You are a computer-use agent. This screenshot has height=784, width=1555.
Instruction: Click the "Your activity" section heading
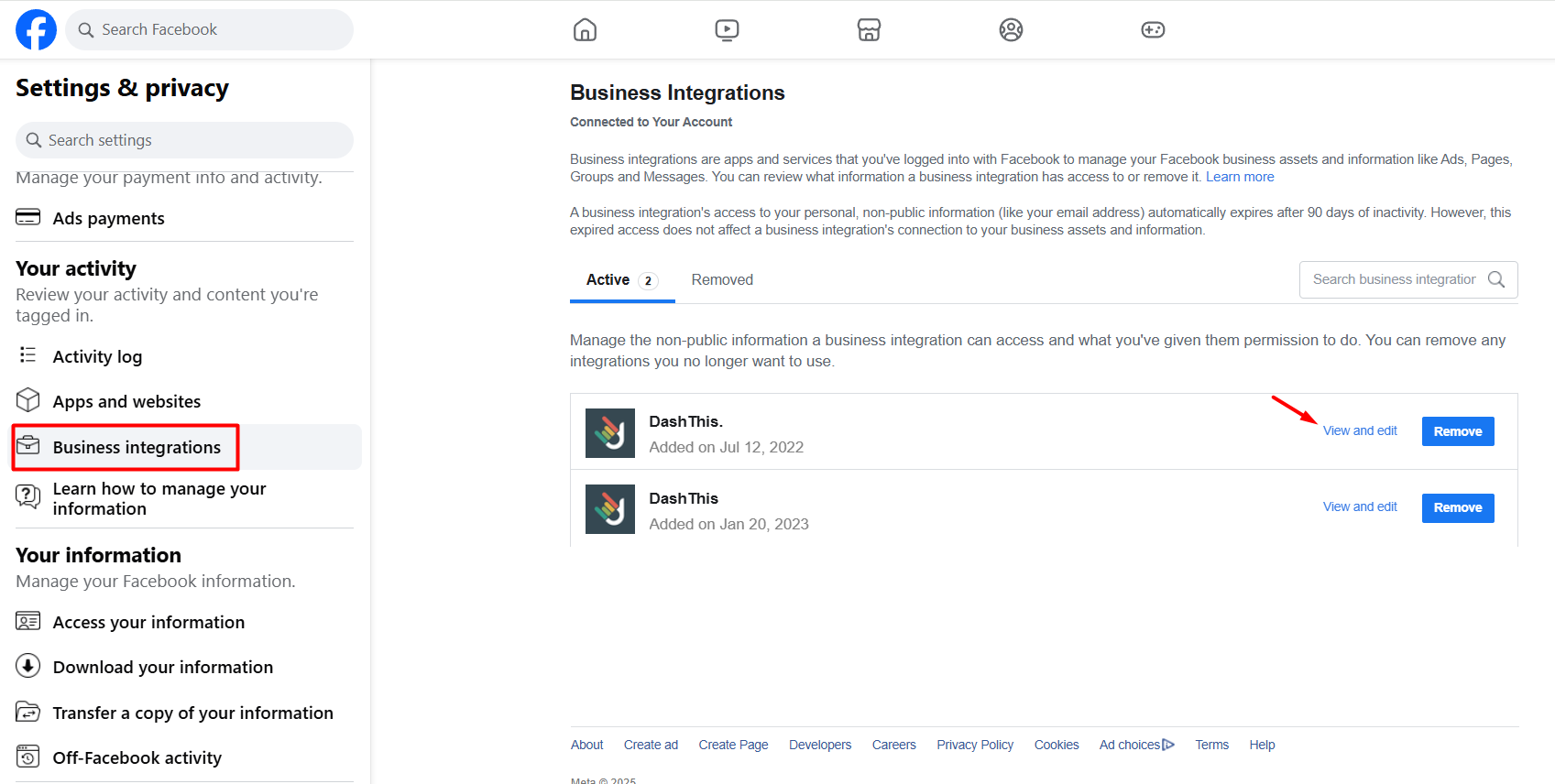[76, 268]
